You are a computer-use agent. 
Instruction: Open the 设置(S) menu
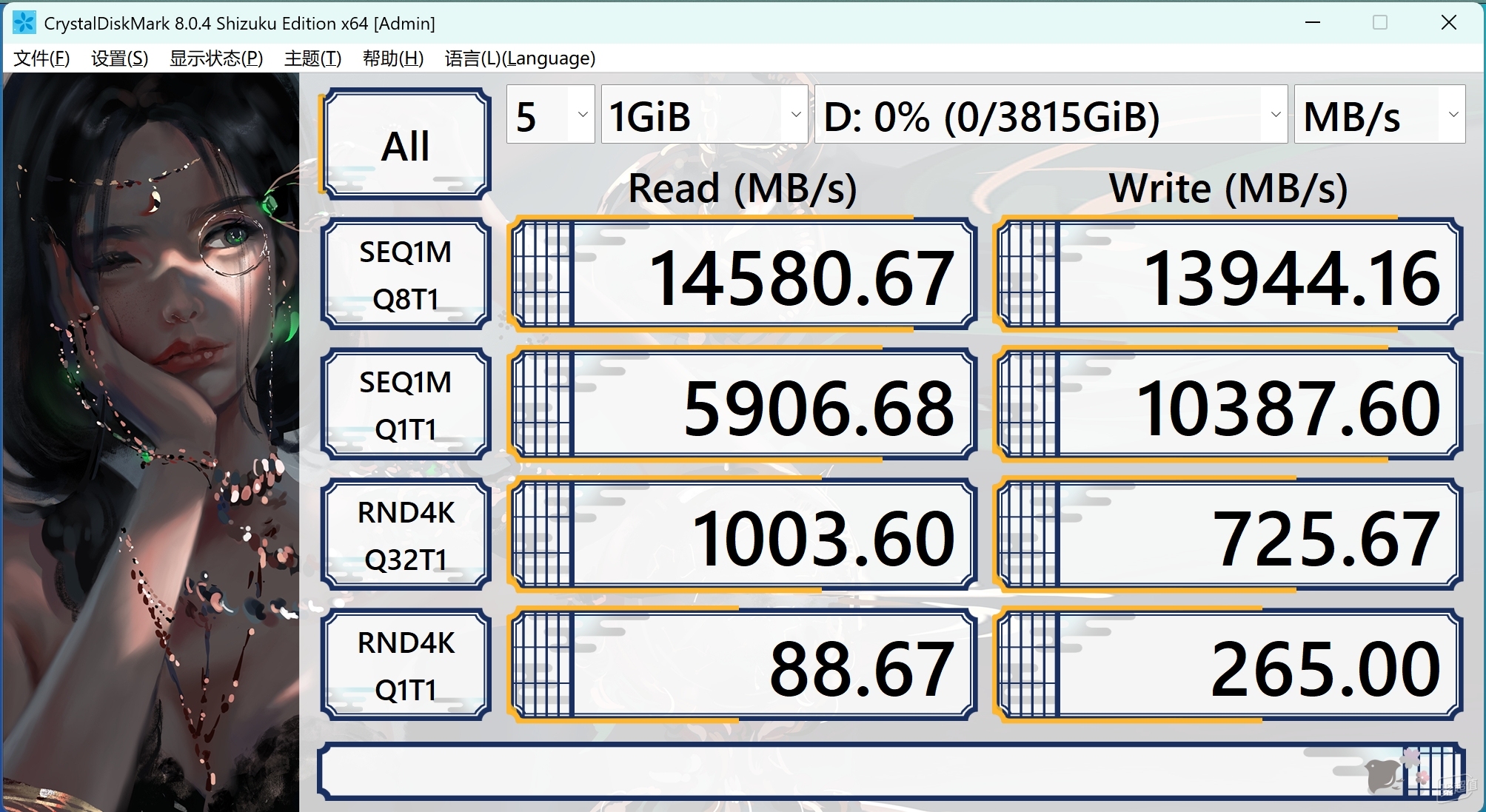[120, 58]
